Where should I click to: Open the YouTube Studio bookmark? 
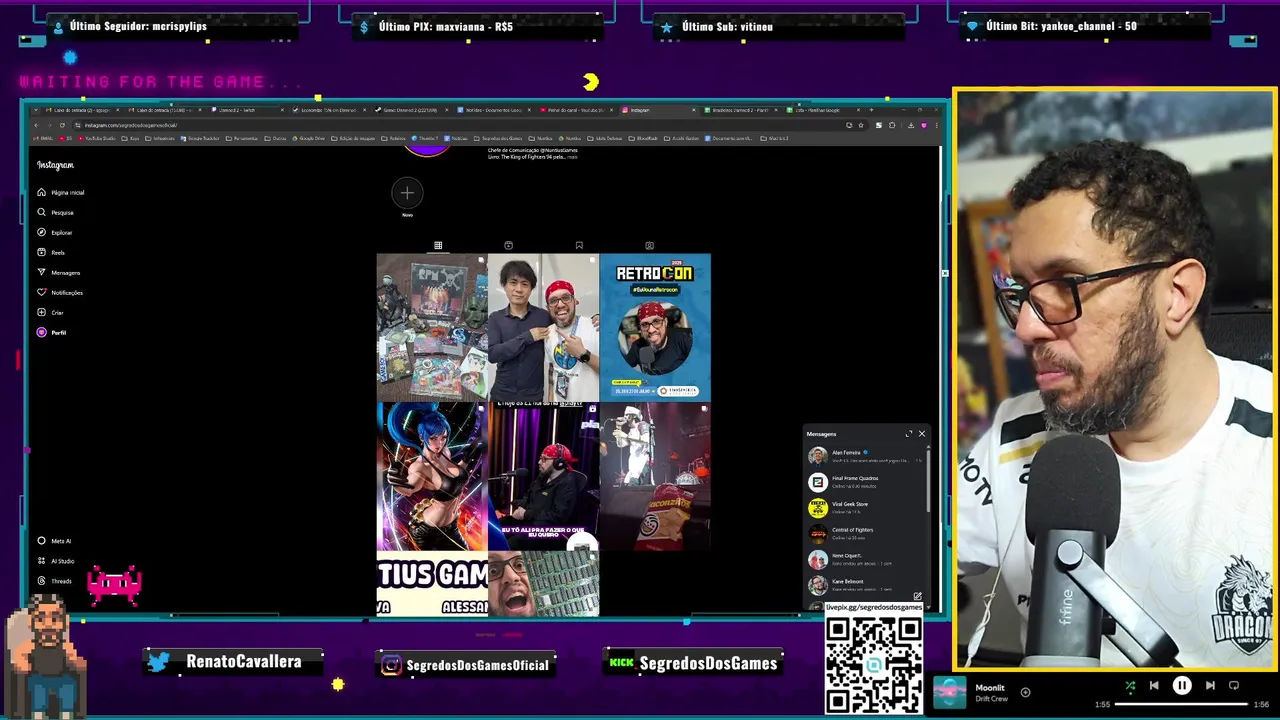(95, 138)
